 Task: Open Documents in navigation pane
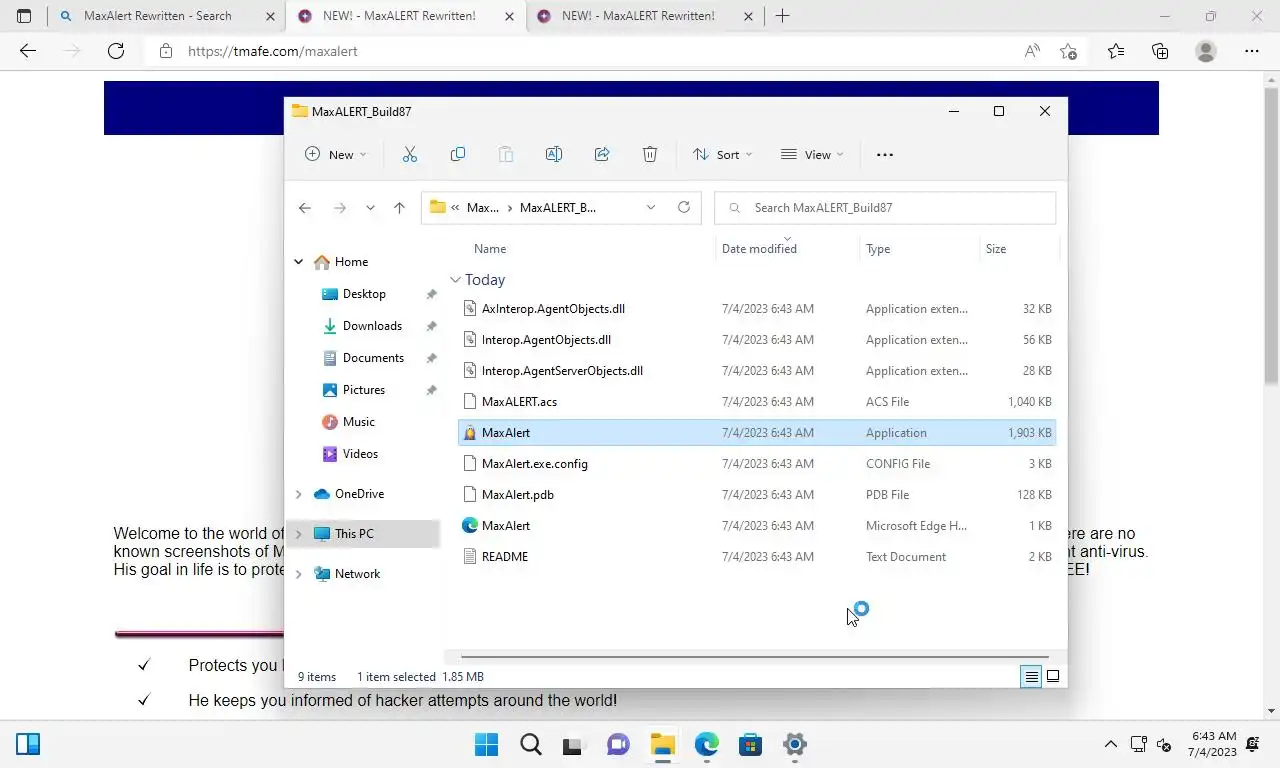[x=373, y=358]
